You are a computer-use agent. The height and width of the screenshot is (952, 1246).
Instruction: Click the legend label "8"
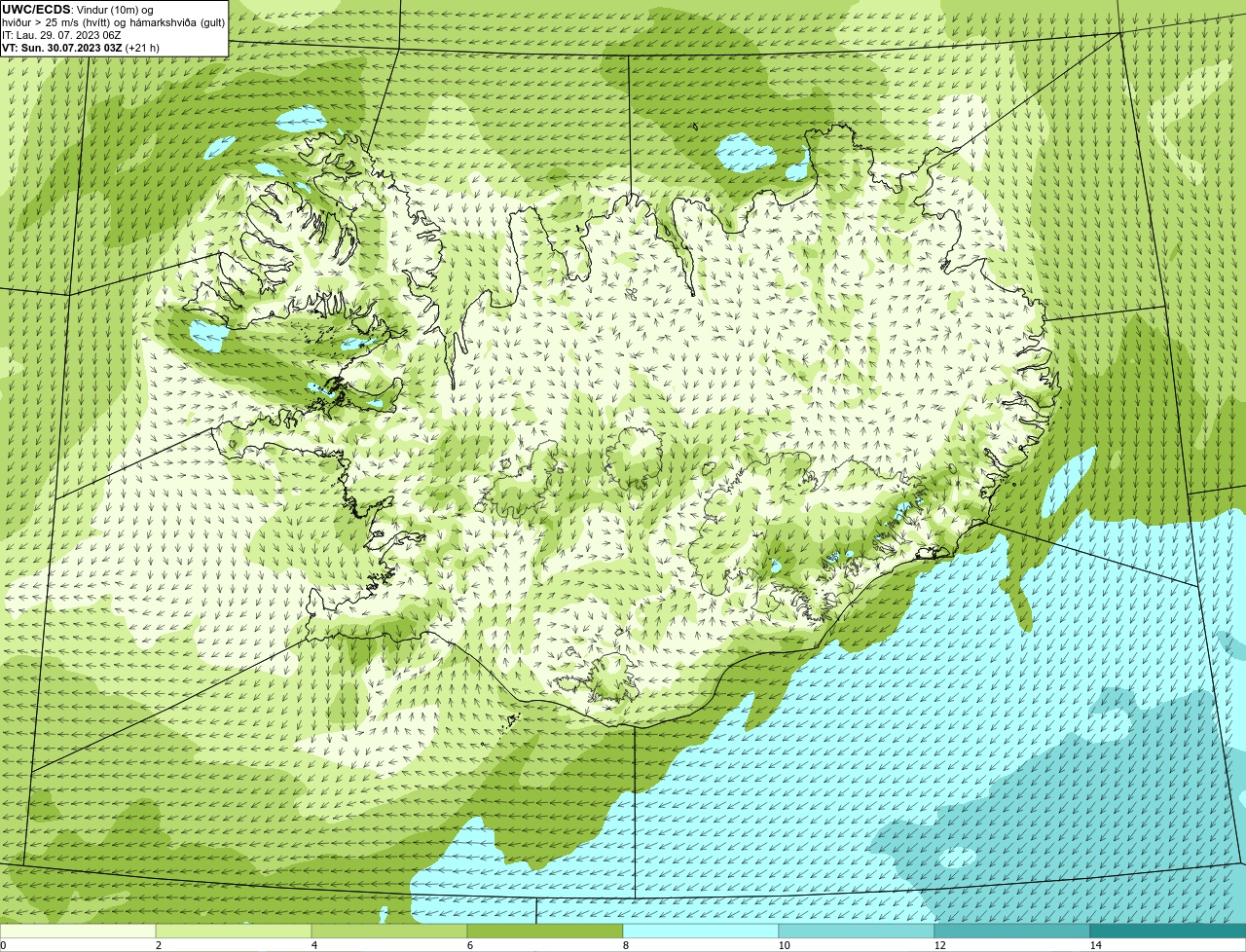[625, 945]
